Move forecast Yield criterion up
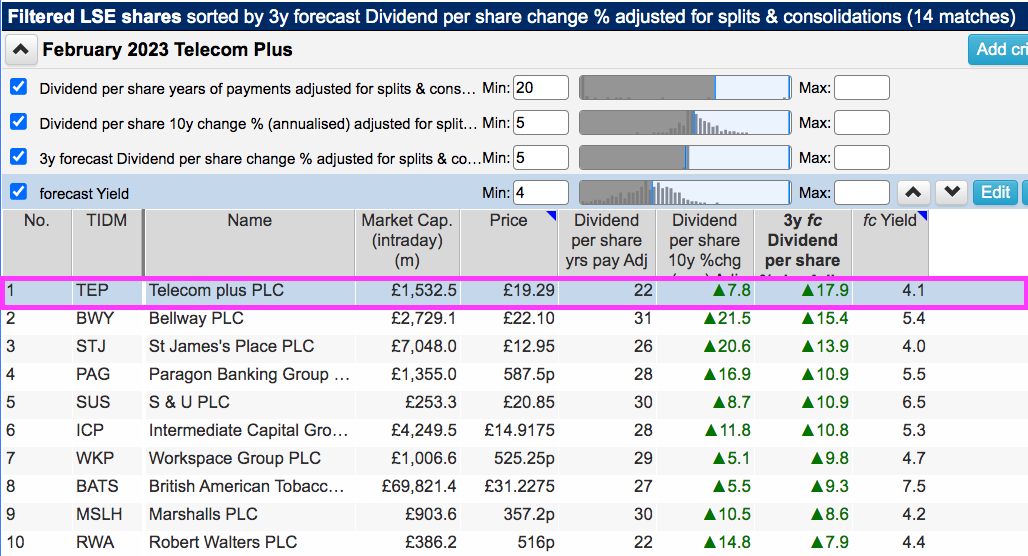Viewport: 1028px width, 556px height. click(x=913, y=193)
